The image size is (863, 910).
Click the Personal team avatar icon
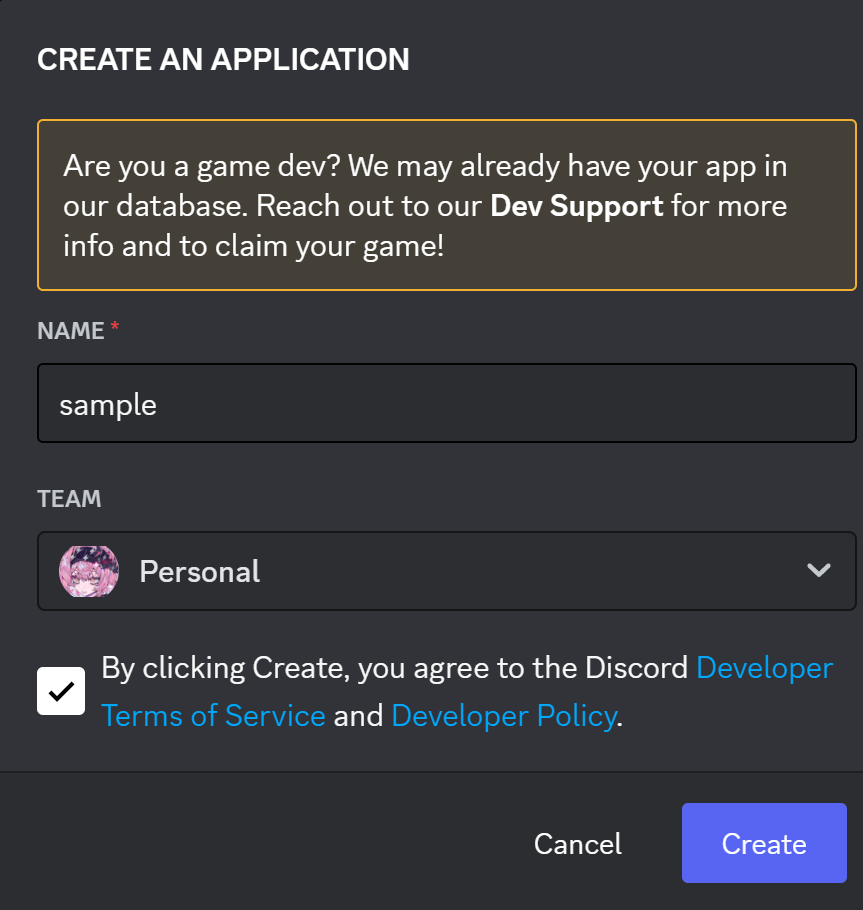[89, 571]
